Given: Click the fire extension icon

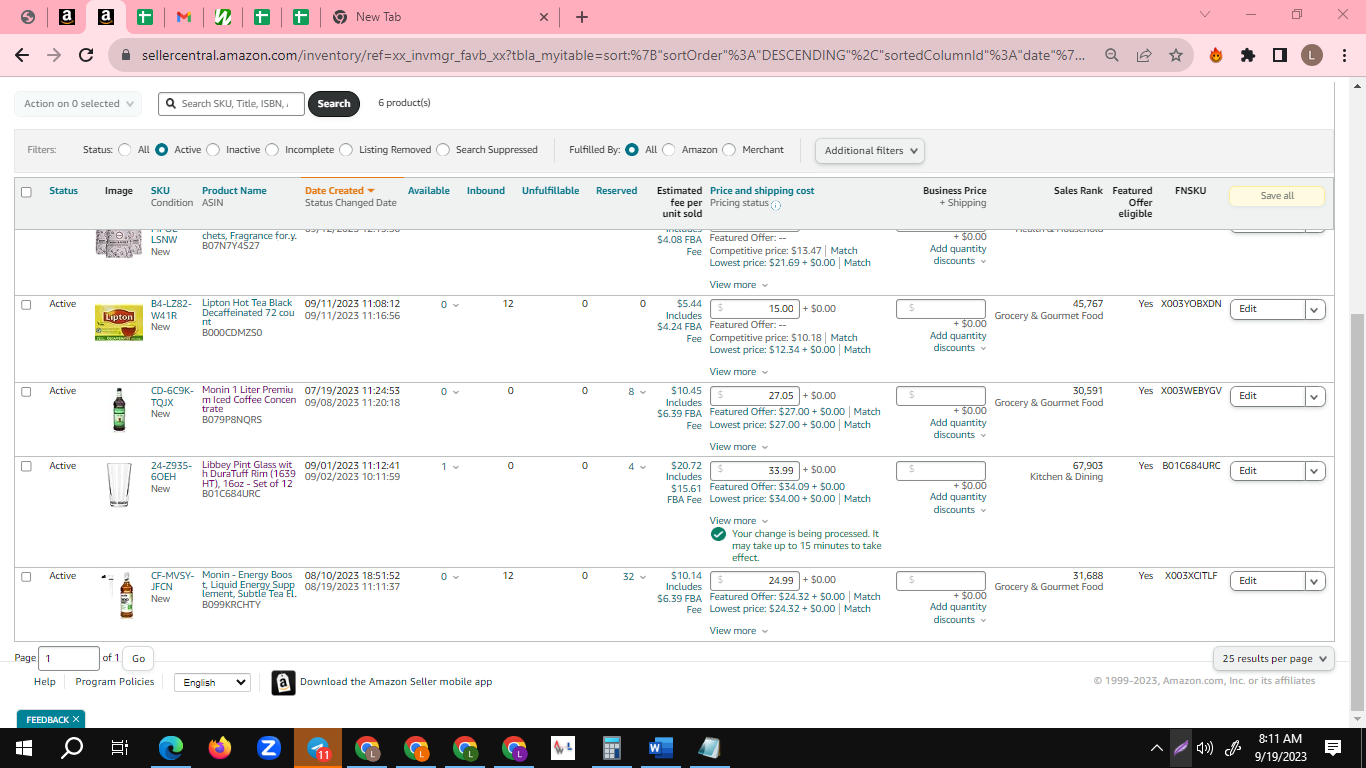Looking at the screenshot, I should [1216, 55].
